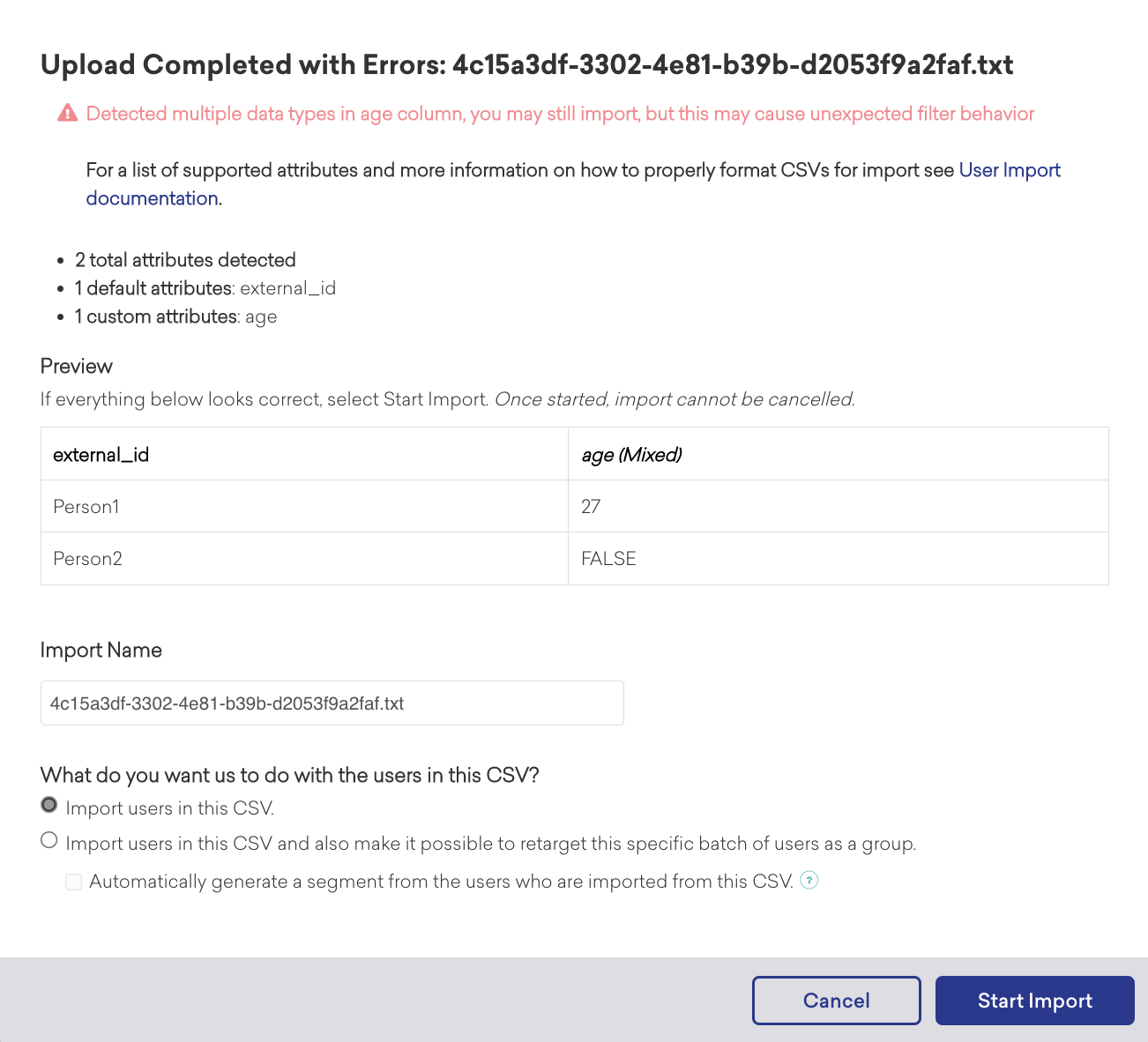
Task: Click the Start Import button
Action: point(1034,1001)
